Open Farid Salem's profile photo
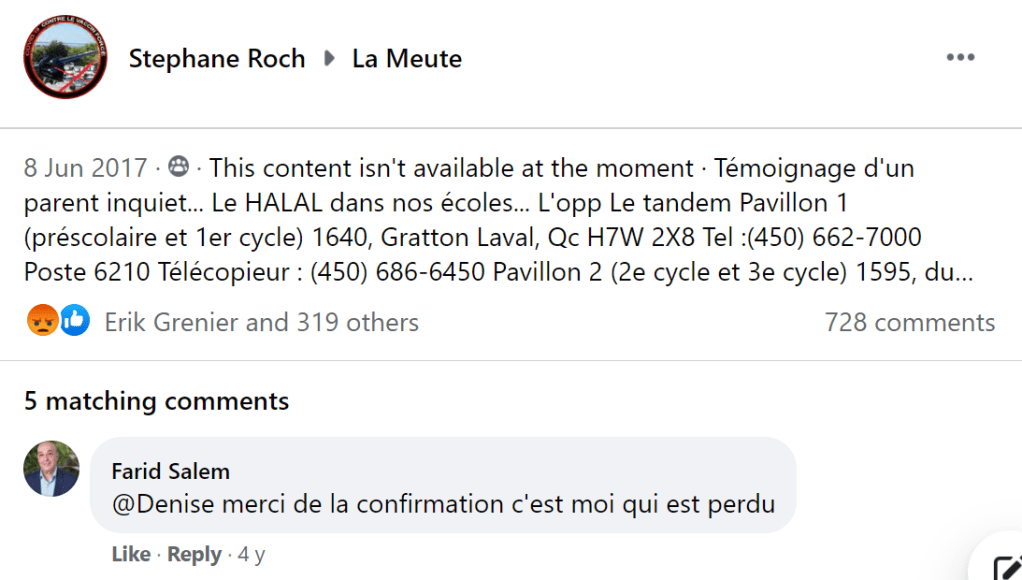 click(x=51, y=468)
